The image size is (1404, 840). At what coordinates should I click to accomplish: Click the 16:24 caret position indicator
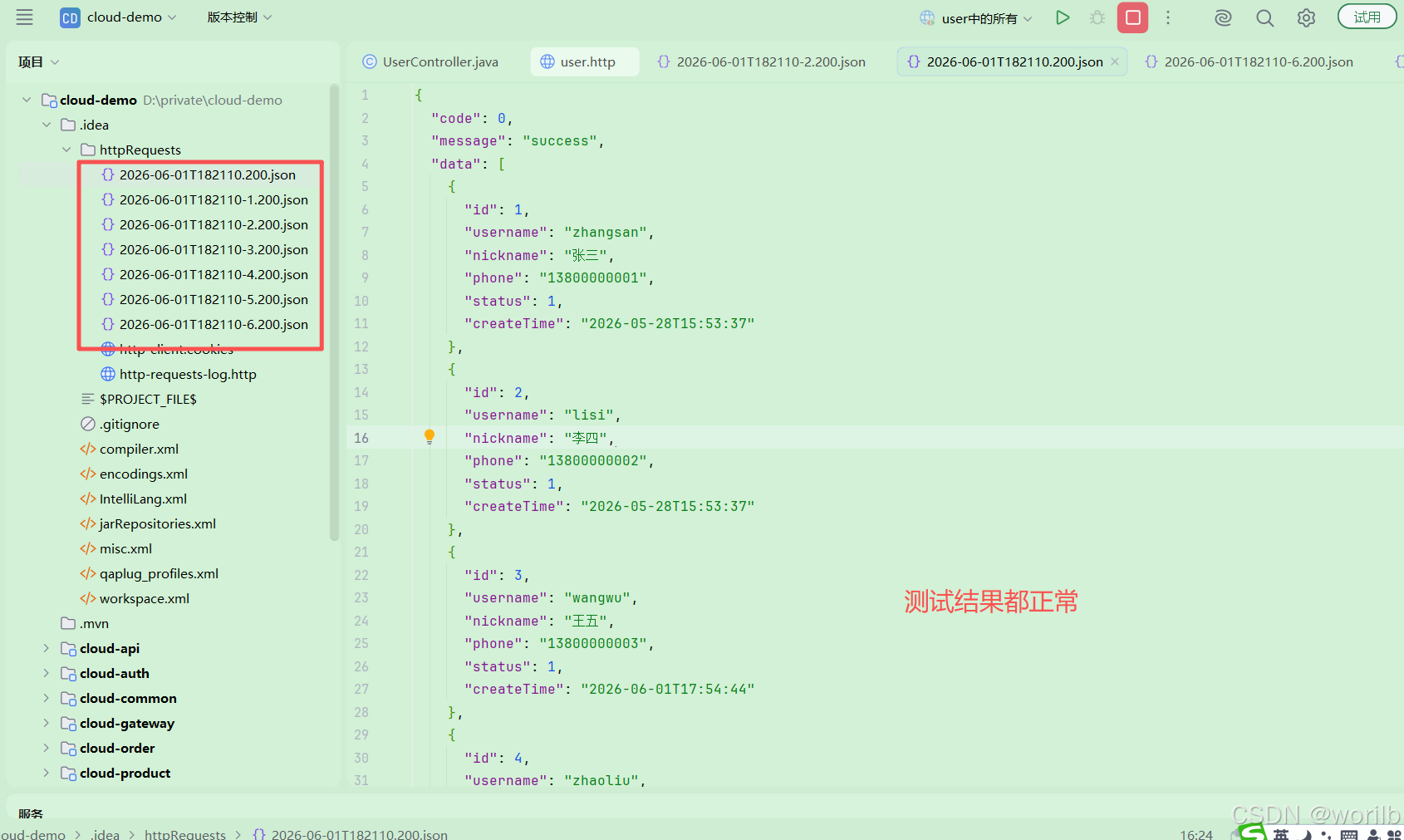[x=1196, y=834]
